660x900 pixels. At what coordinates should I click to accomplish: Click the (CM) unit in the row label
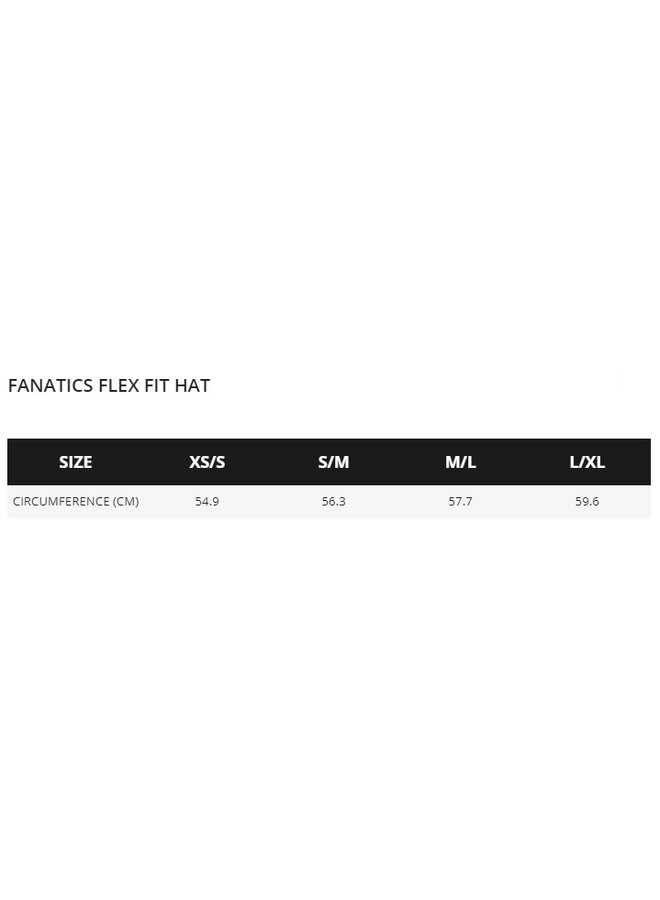(x=126, y=502)
